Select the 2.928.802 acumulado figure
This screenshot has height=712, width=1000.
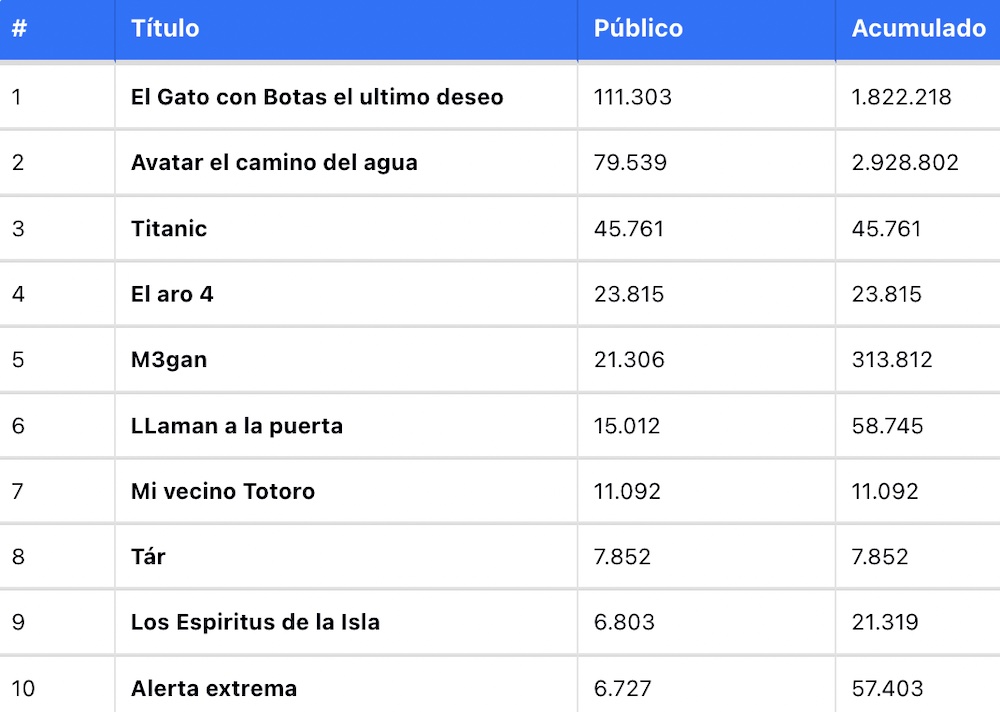tap(905, 163)
